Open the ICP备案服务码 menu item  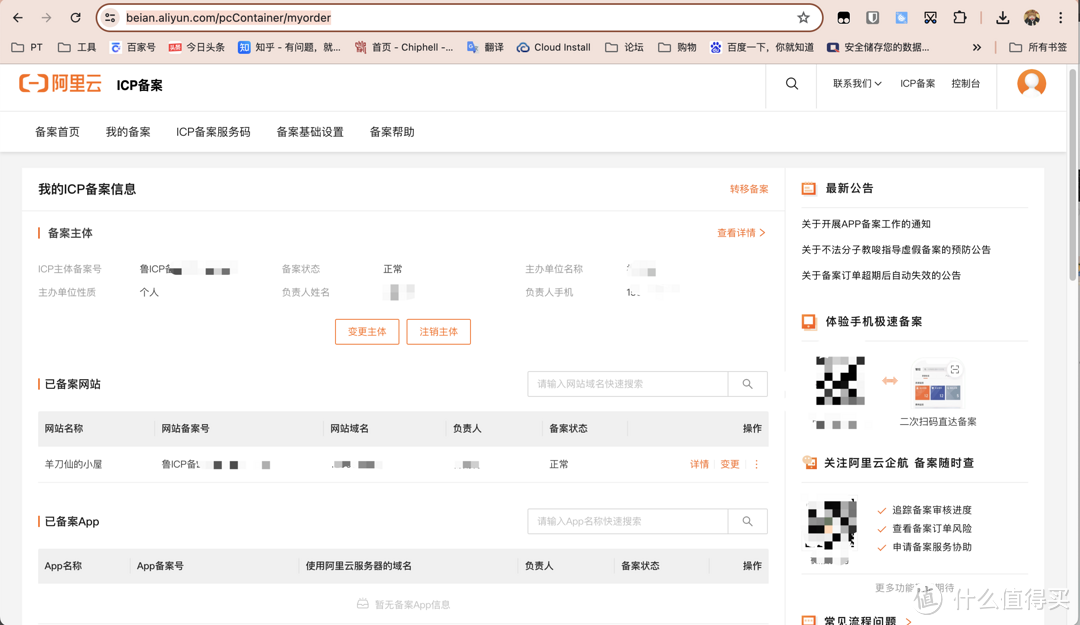pyautogui.click(x=212, y=131)
